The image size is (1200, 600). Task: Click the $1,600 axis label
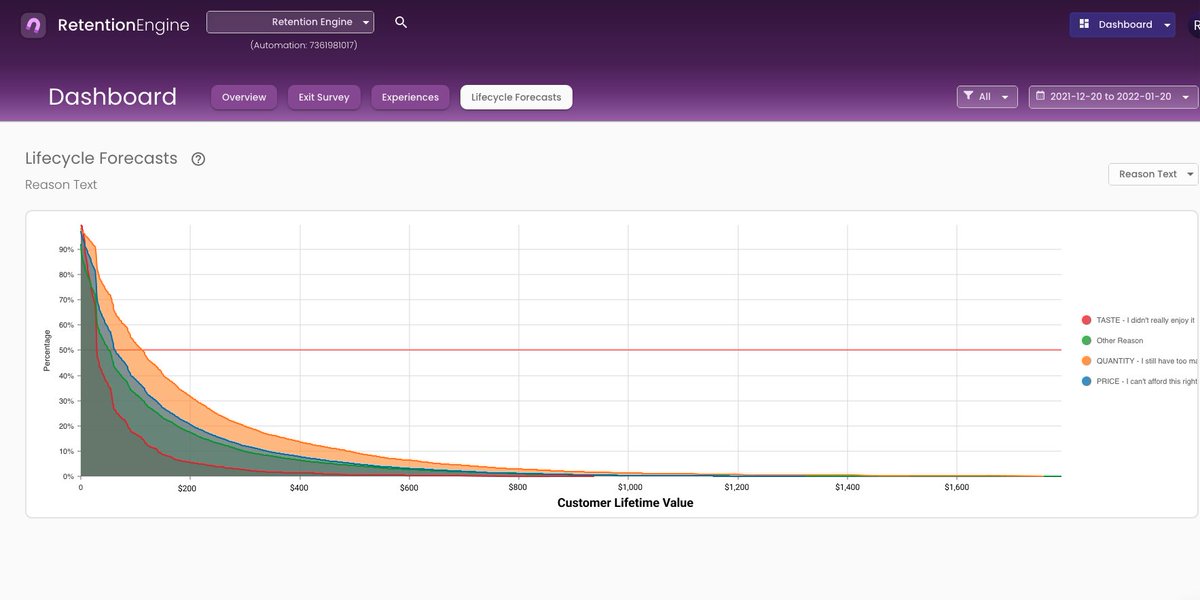coord(955,488)
